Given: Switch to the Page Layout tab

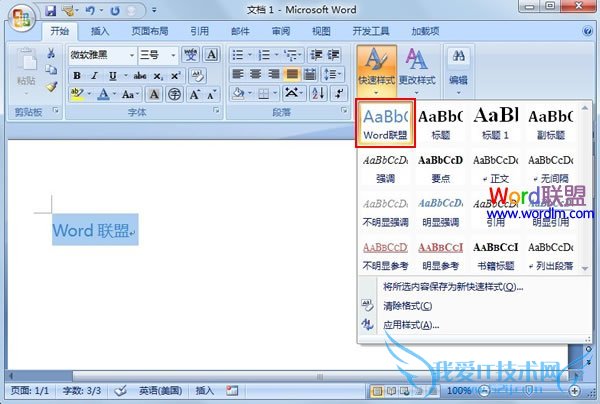Looking at the screenshot, I should click(150, 31).
